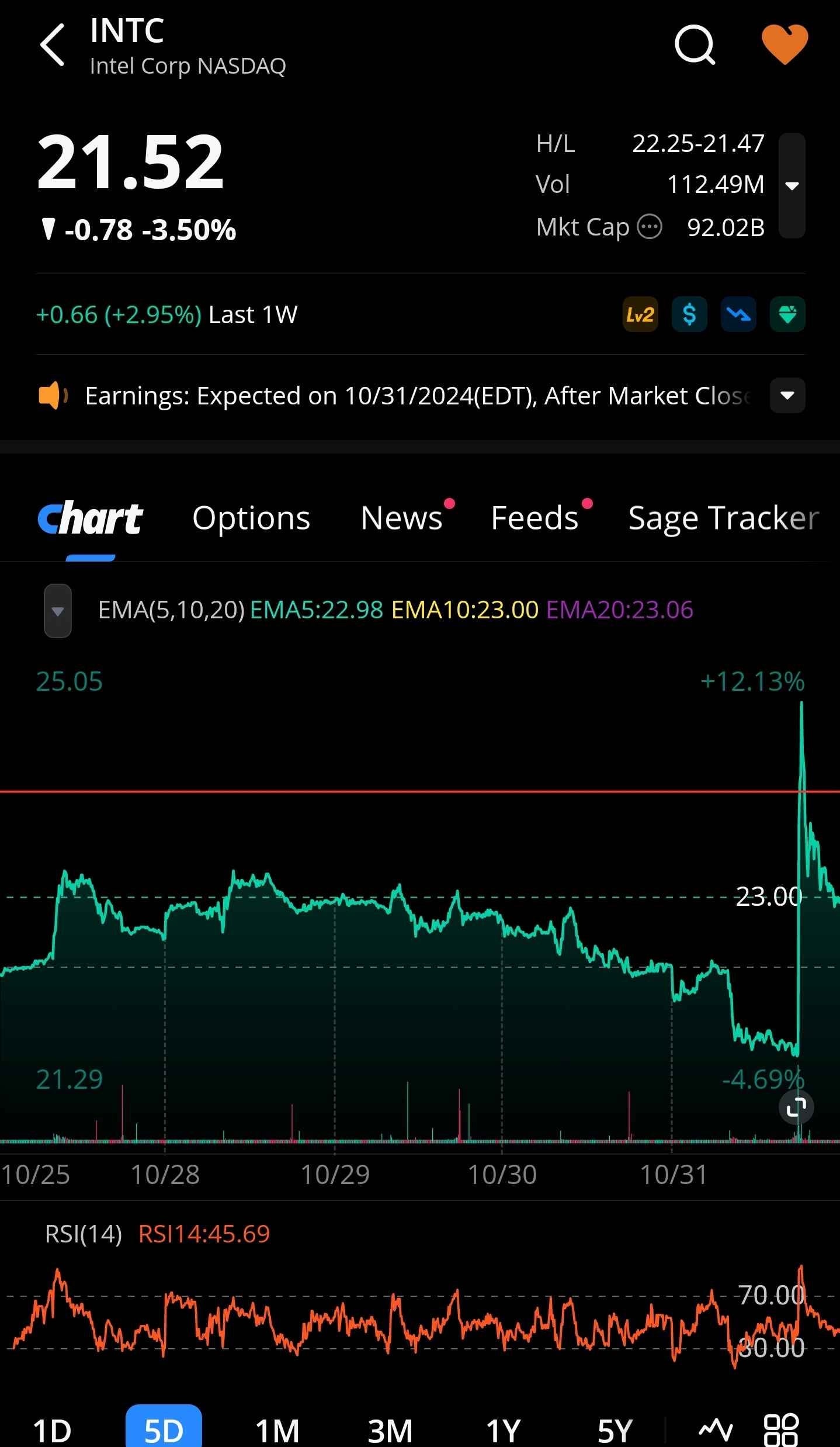Tap the 25.05 high price label

(x=70, y=682)
